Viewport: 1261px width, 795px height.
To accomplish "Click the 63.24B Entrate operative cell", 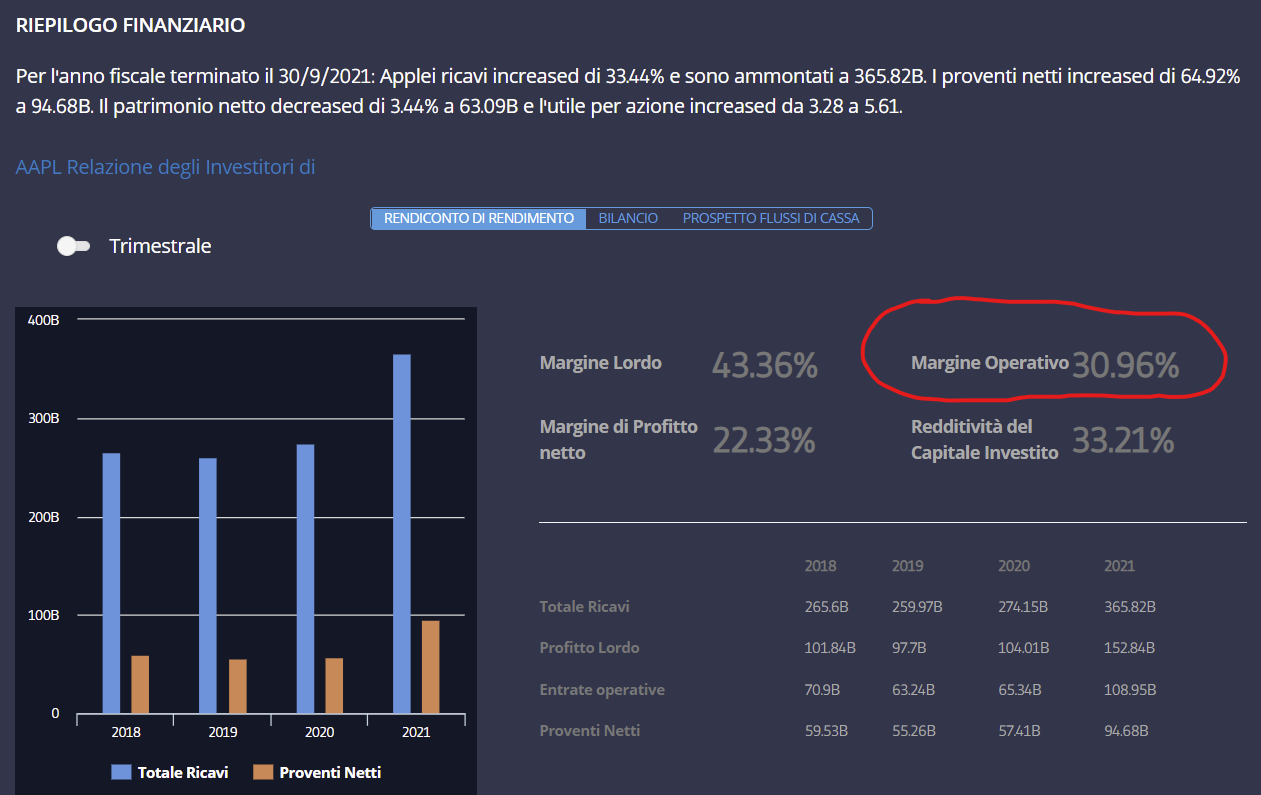I will point(914,690).
